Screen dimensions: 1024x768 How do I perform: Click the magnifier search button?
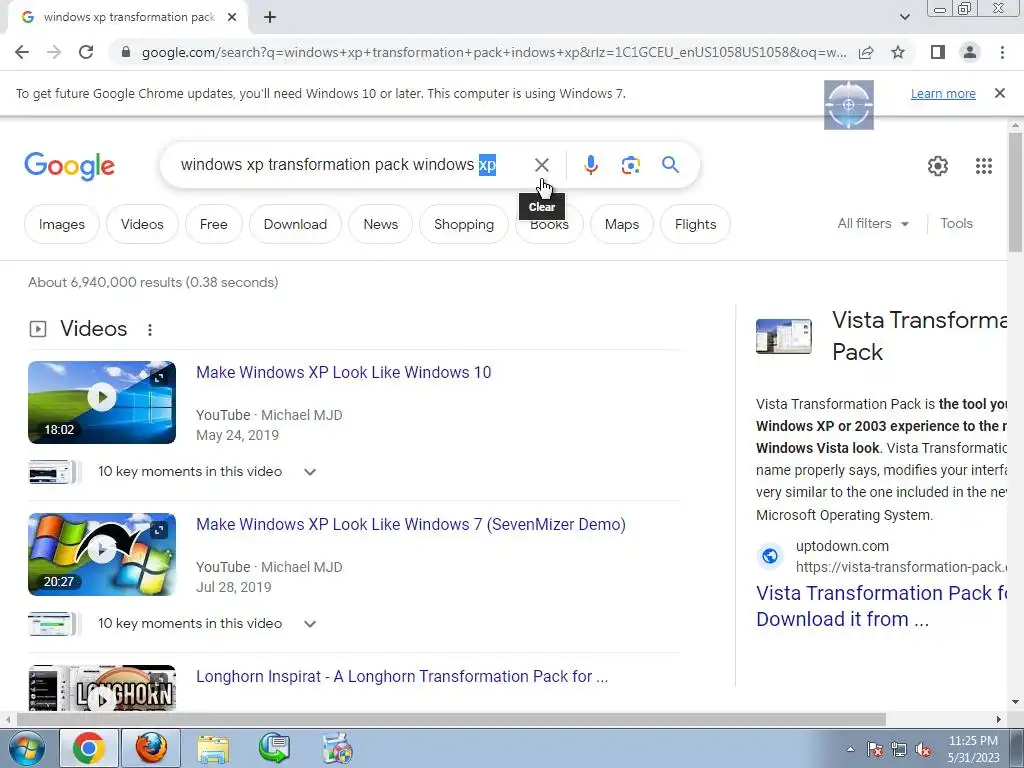pyautogui.click(x=670, y=165)
